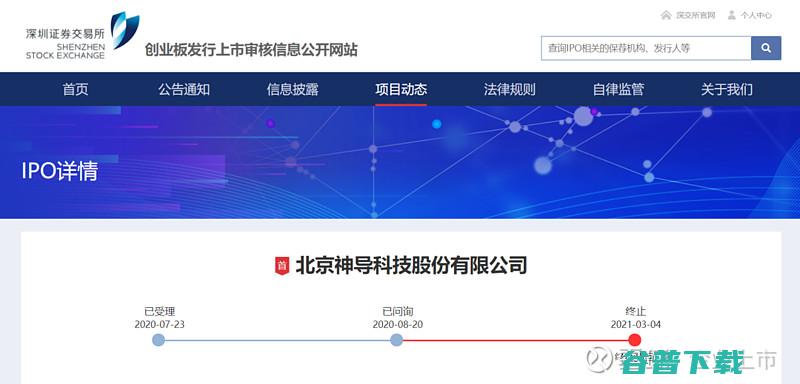Open 自律监管 navigation item
Viewport: 800px width, 384px height.
pos(618,89)
